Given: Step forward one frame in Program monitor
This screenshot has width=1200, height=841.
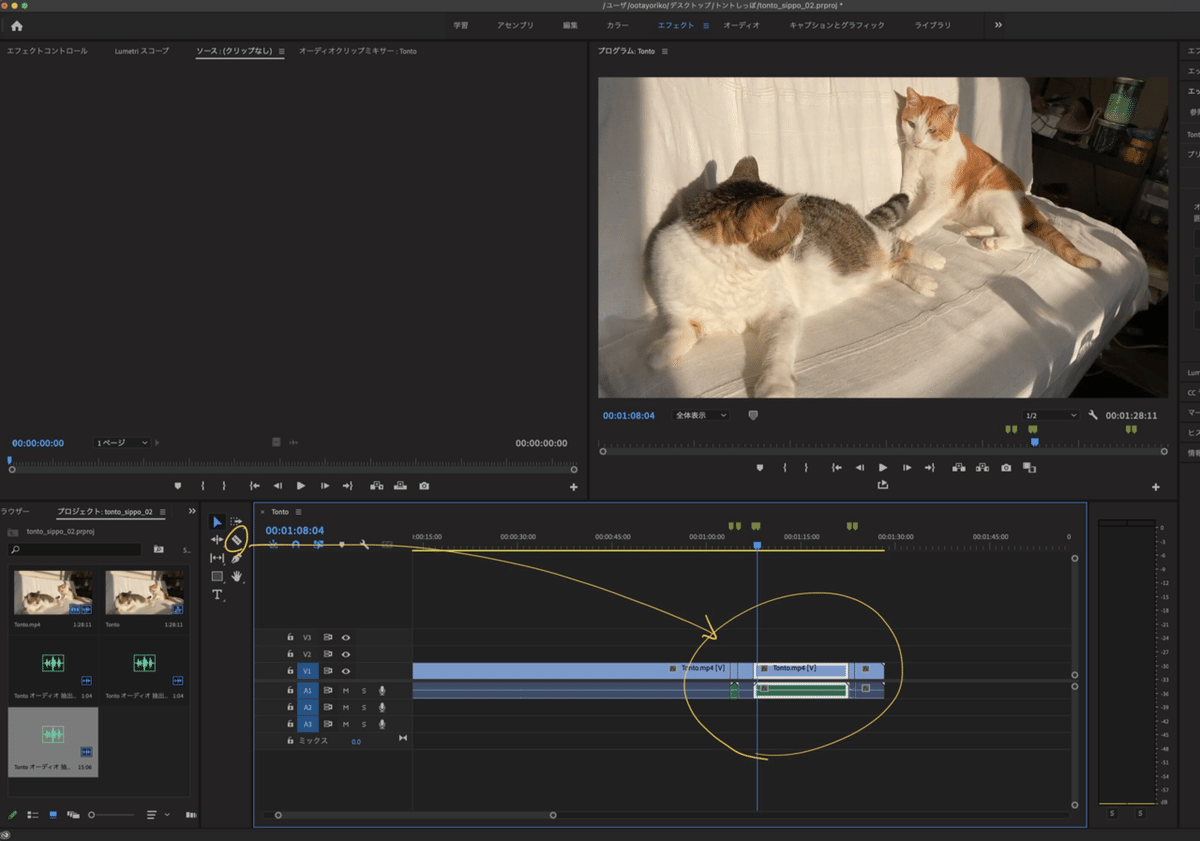Looking at the screenshot, I should pyautogui.click(x=907, y=467).
